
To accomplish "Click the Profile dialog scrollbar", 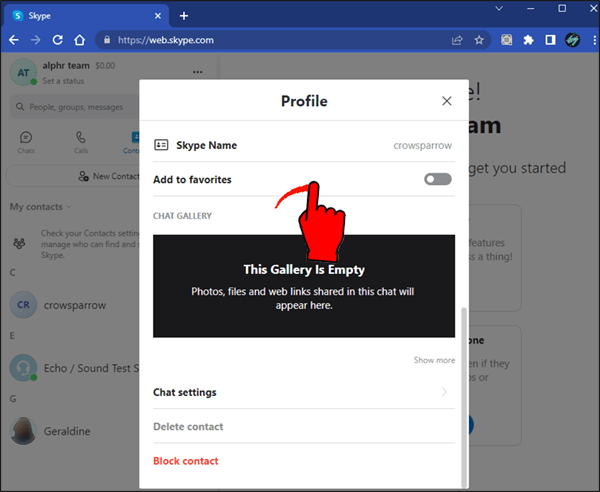I will click(x=464, y=396).
